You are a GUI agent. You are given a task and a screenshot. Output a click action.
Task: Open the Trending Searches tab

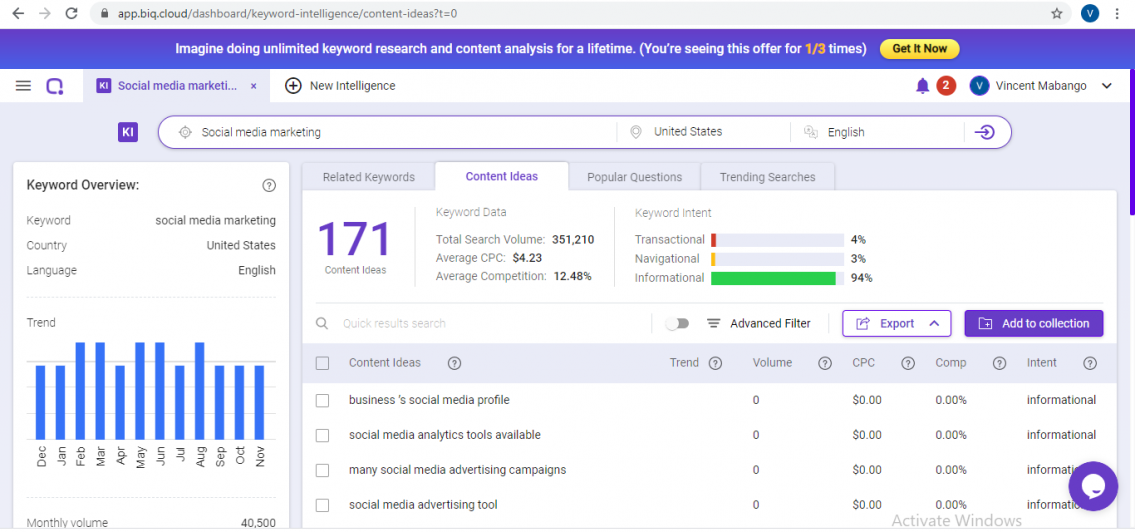(x=767, y=177)
